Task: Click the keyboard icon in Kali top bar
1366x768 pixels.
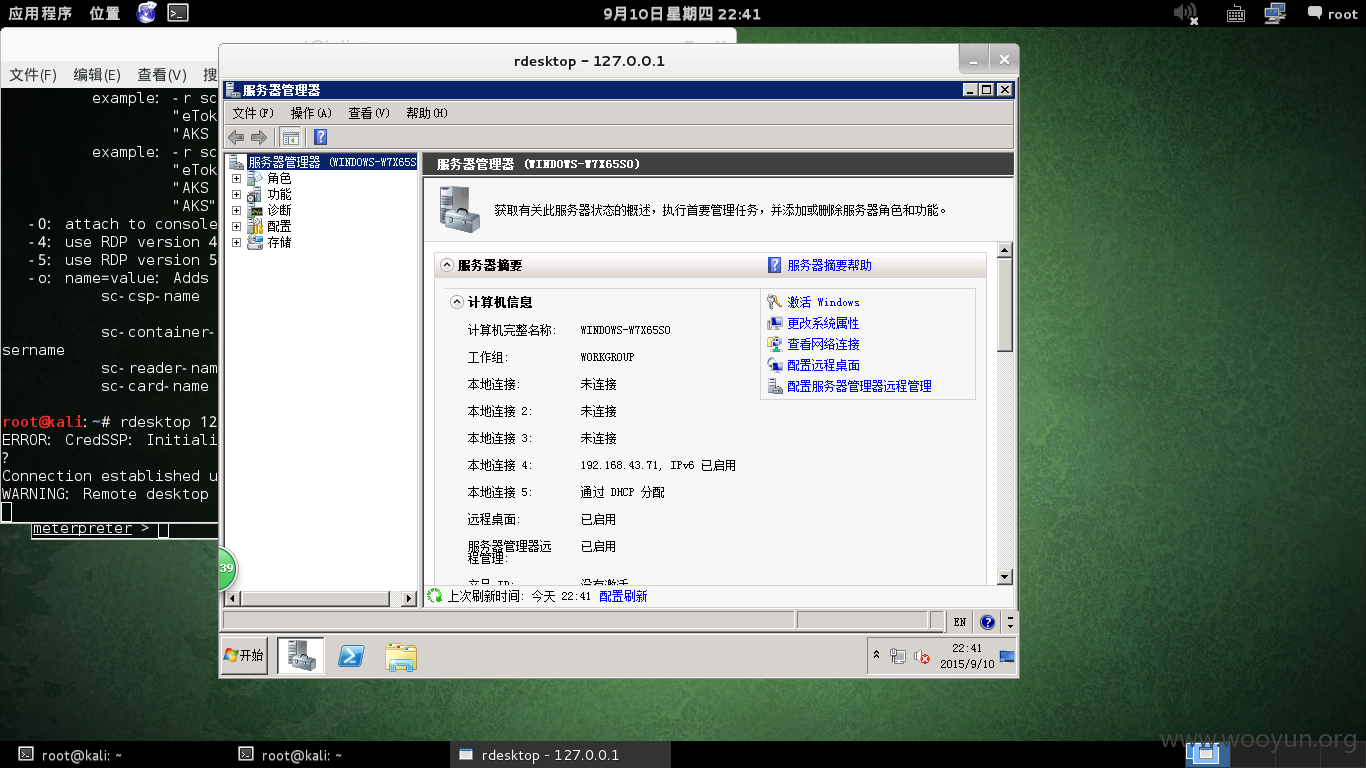Action: click(1235, 14)
